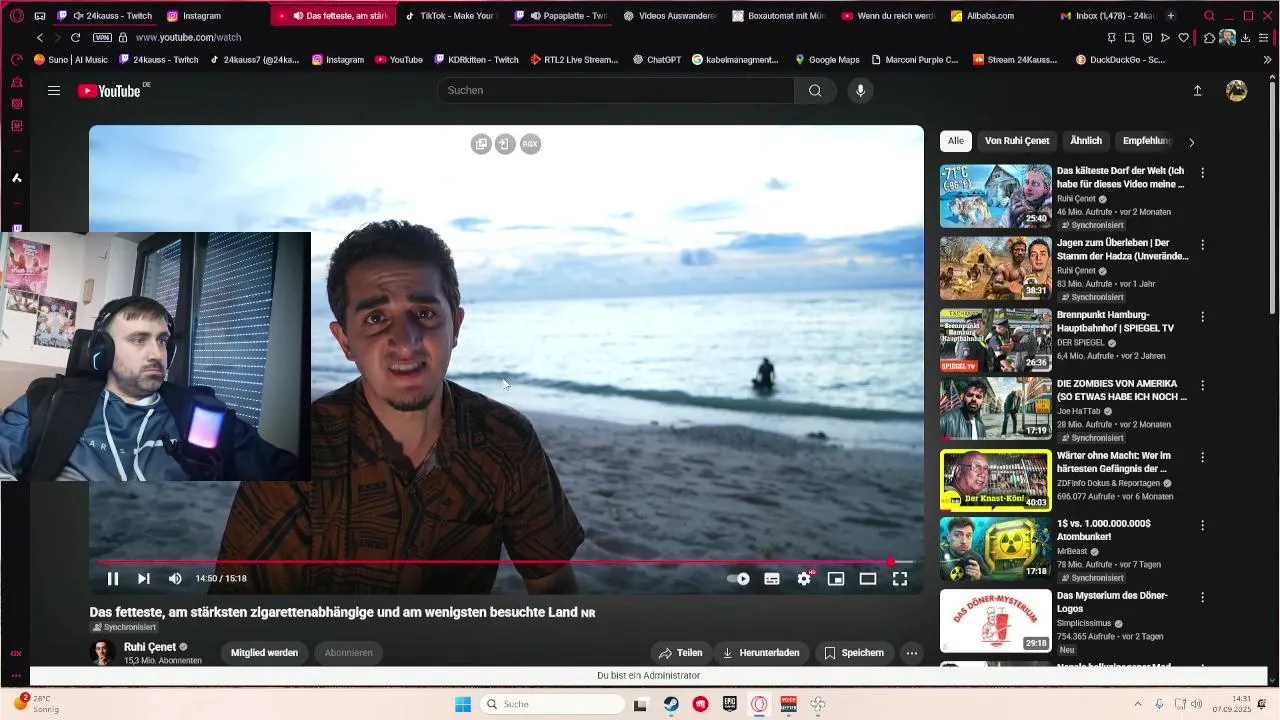The image size is (1280, 720).
Task: Toggle the VPN badge in the address bar
Action: point(102,37)
